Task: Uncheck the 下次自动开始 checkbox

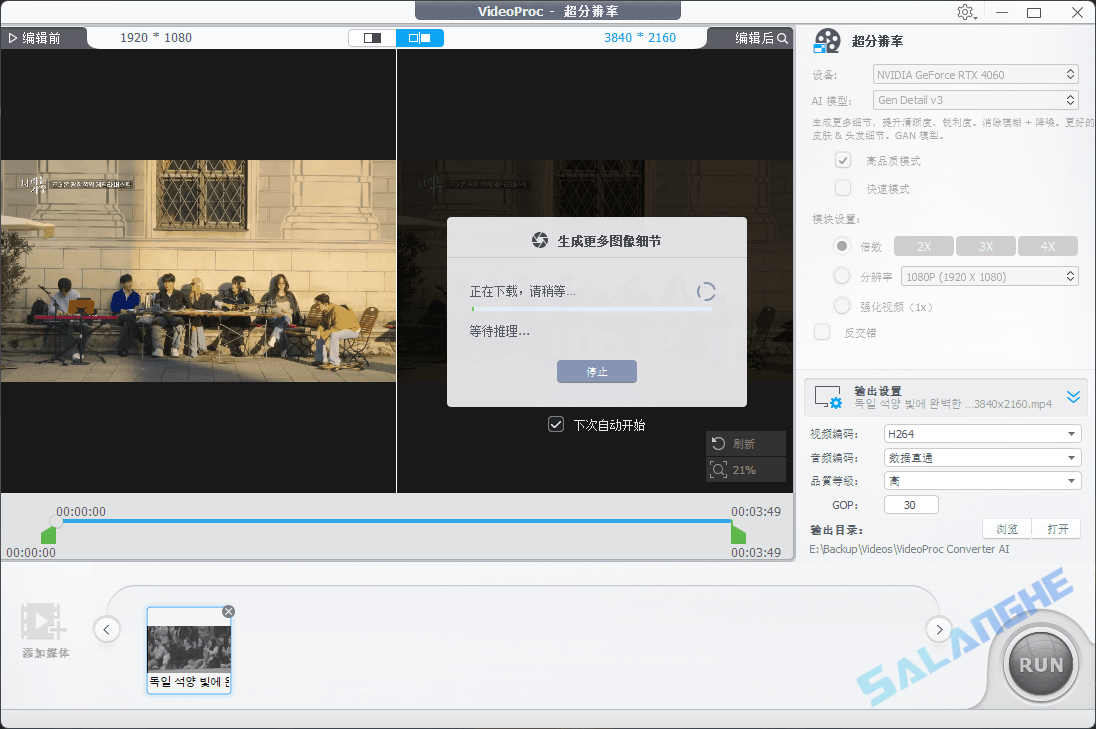Action: (556, 424)
